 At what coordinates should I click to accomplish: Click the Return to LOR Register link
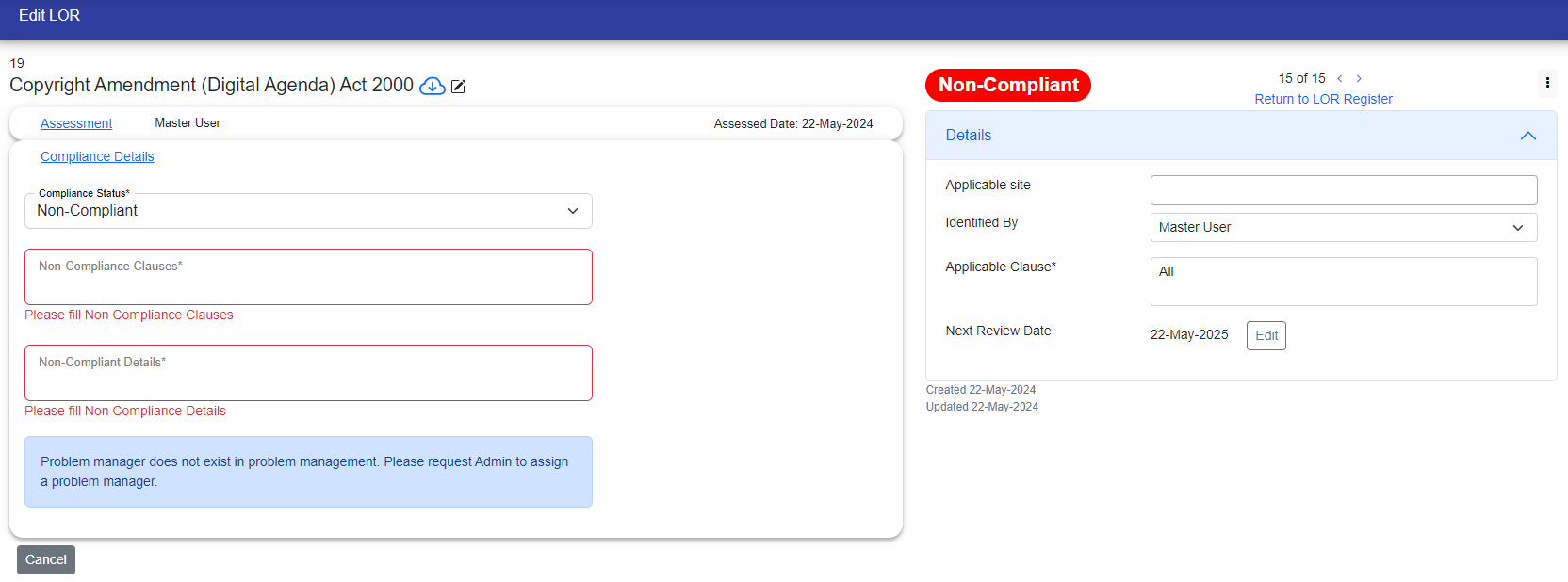pos(1323,99)
